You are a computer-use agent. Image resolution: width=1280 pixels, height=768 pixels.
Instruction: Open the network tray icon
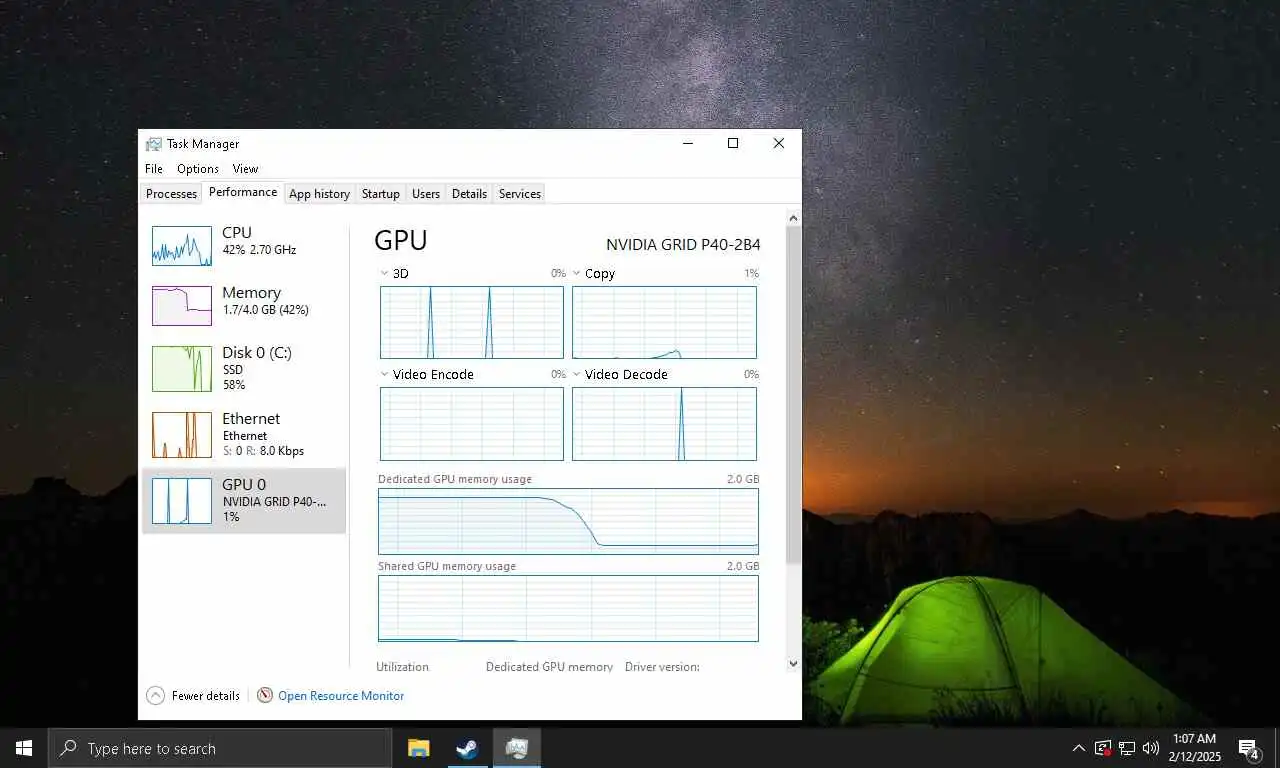point(1127,748)
